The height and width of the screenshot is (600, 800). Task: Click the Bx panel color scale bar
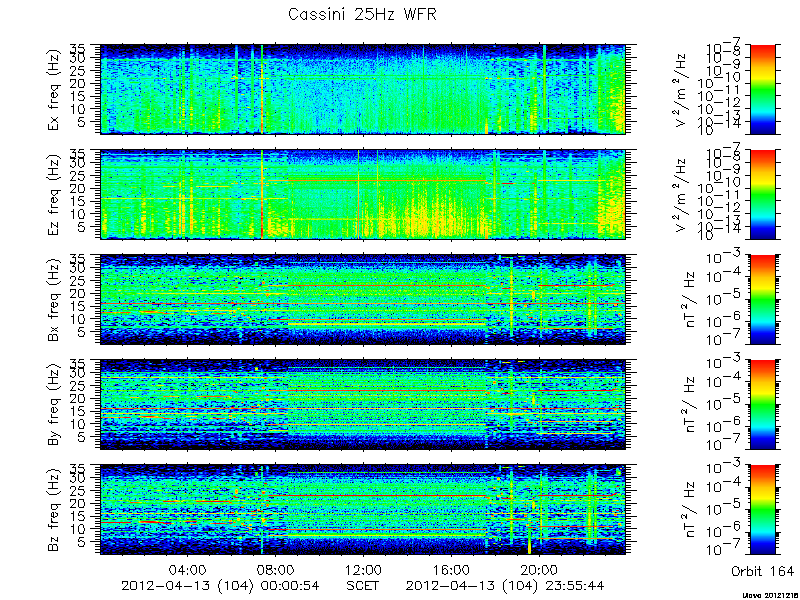(763, 299)
